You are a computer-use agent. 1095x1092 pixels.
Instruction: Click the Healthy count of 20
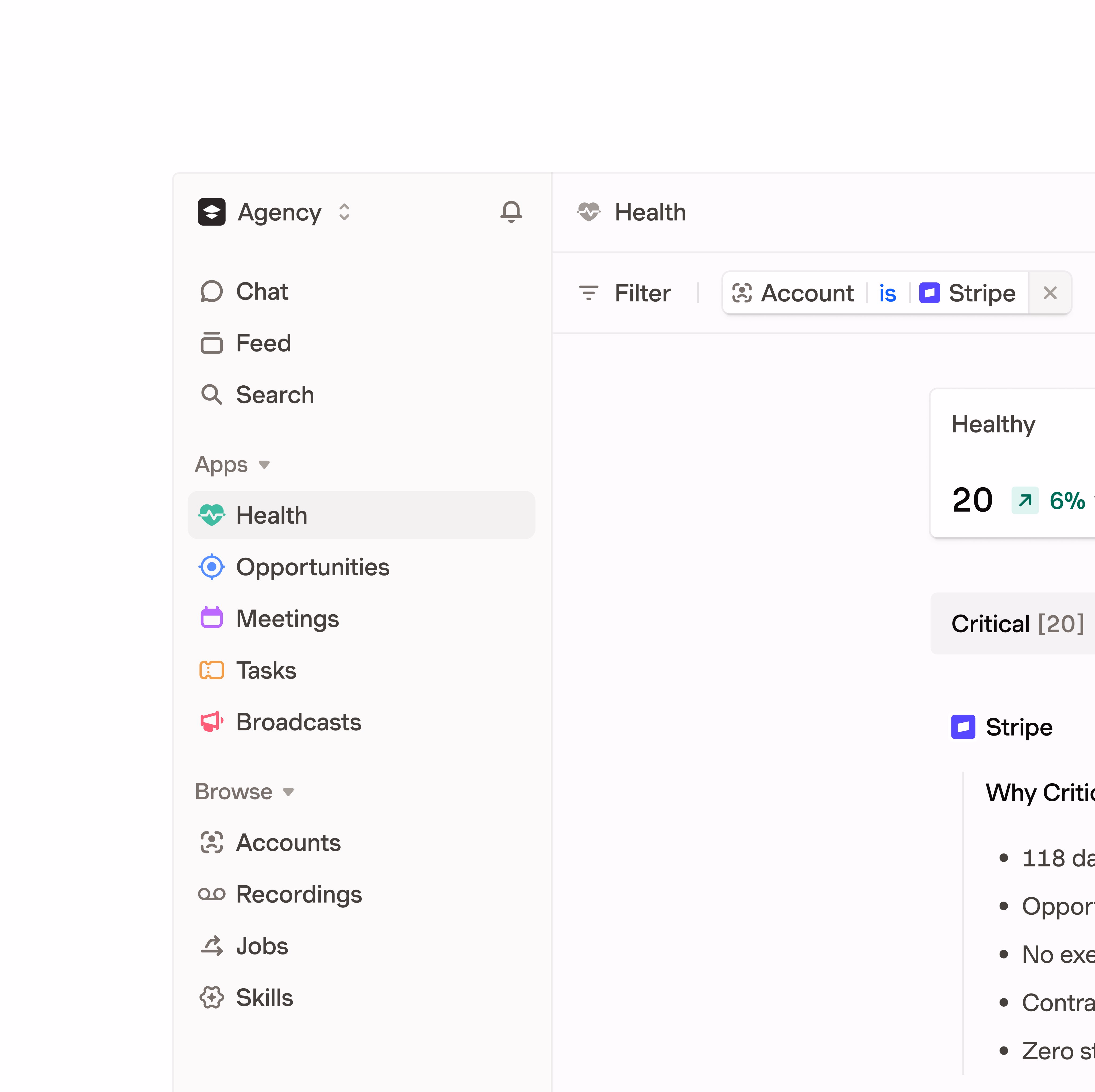[973, 500]
